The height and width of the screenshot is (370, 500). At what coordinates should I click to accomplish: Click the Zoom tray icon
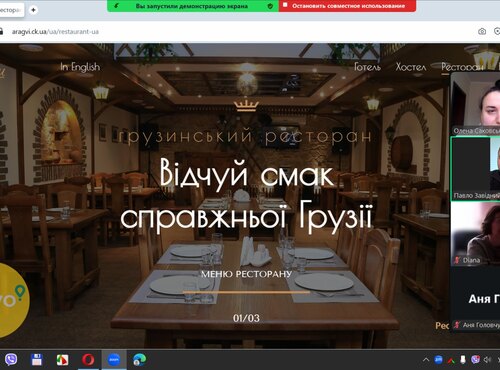pyautogui.click(x=438, y=359)
